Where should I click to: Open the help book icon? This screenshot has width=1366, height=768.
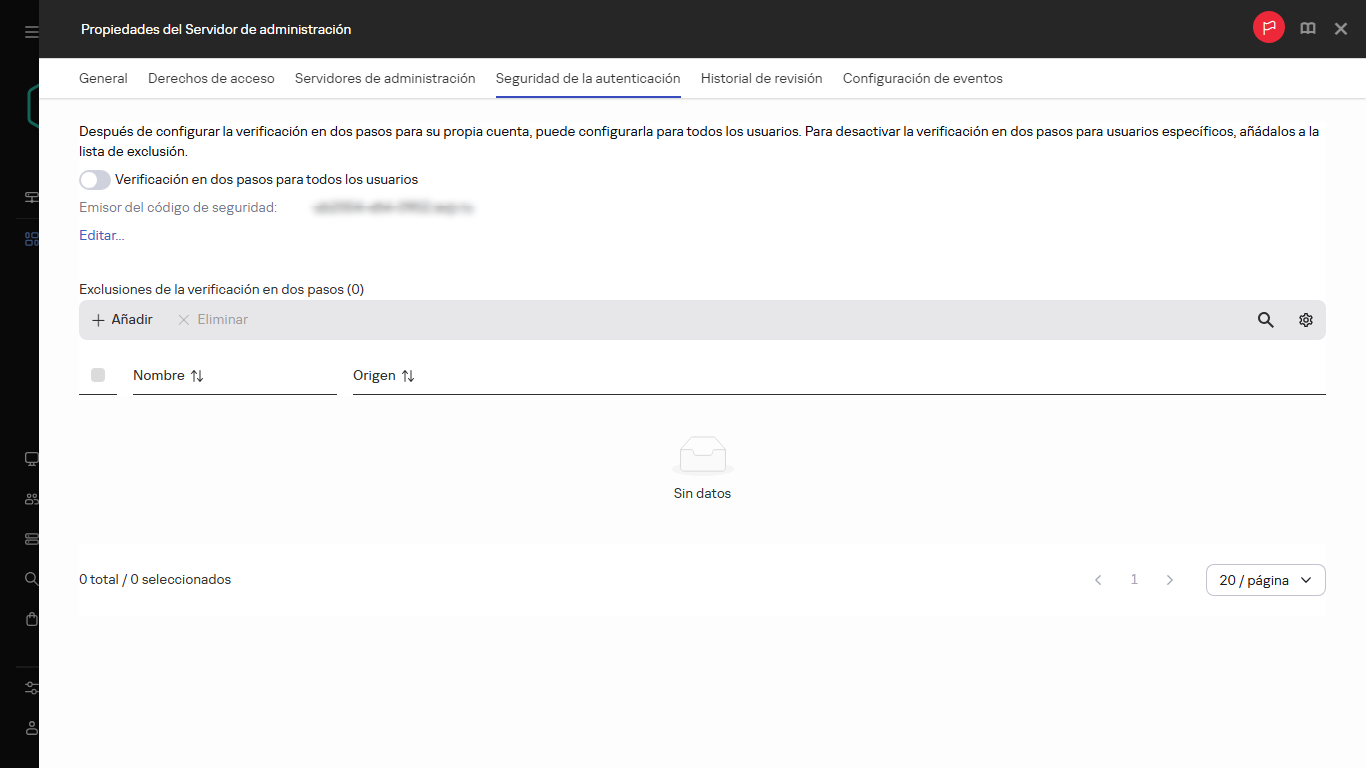[1307, 29]
